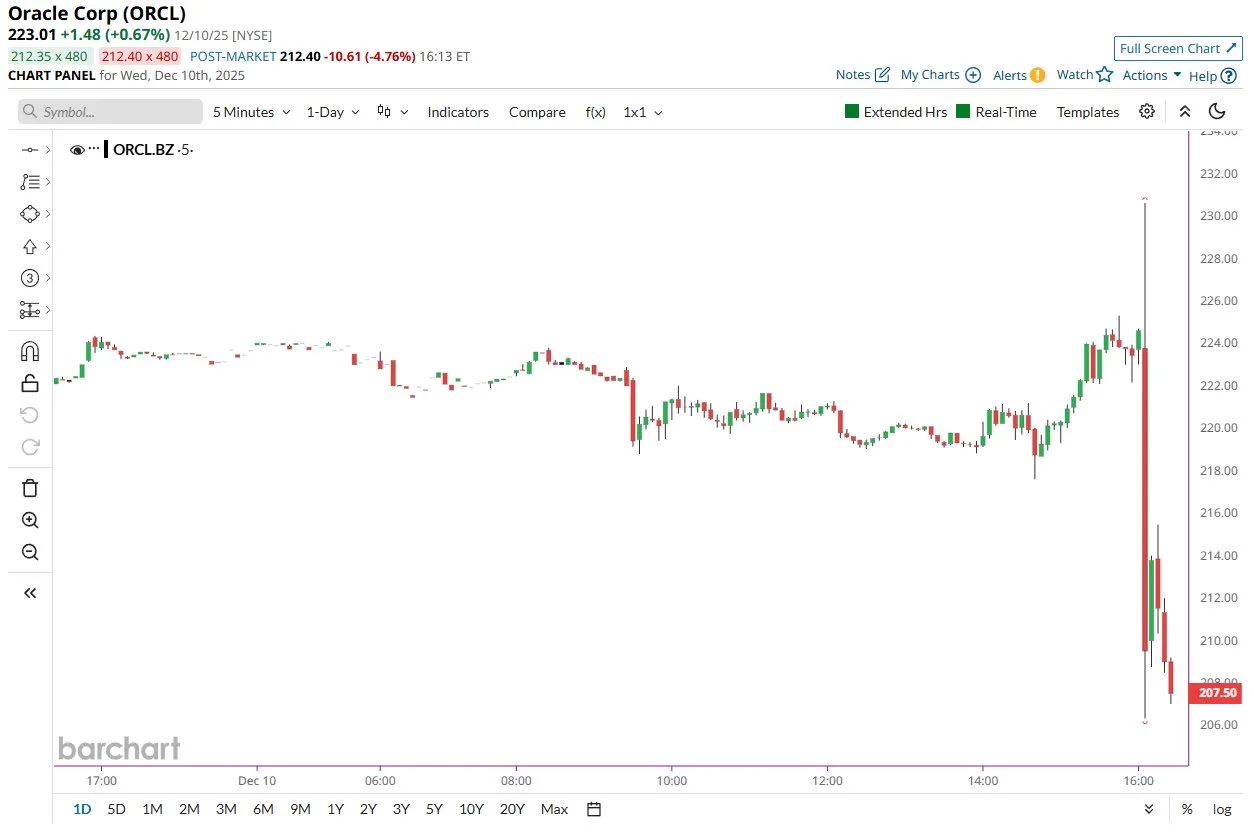Open Alerts
This screenshot has width=1254, height=832.
pos(1019,75)
